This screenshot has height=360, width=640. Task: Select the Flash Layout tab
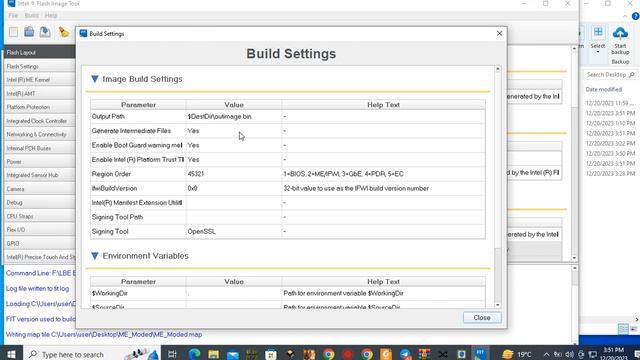pos(40,52)
